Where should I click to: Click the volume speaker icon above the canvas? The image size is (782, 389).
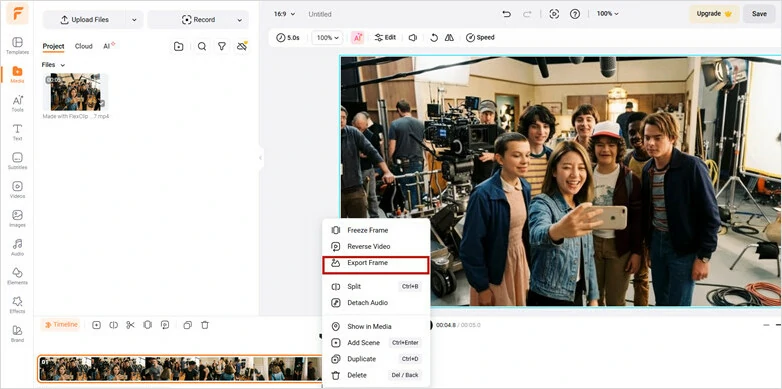[412, 37]
